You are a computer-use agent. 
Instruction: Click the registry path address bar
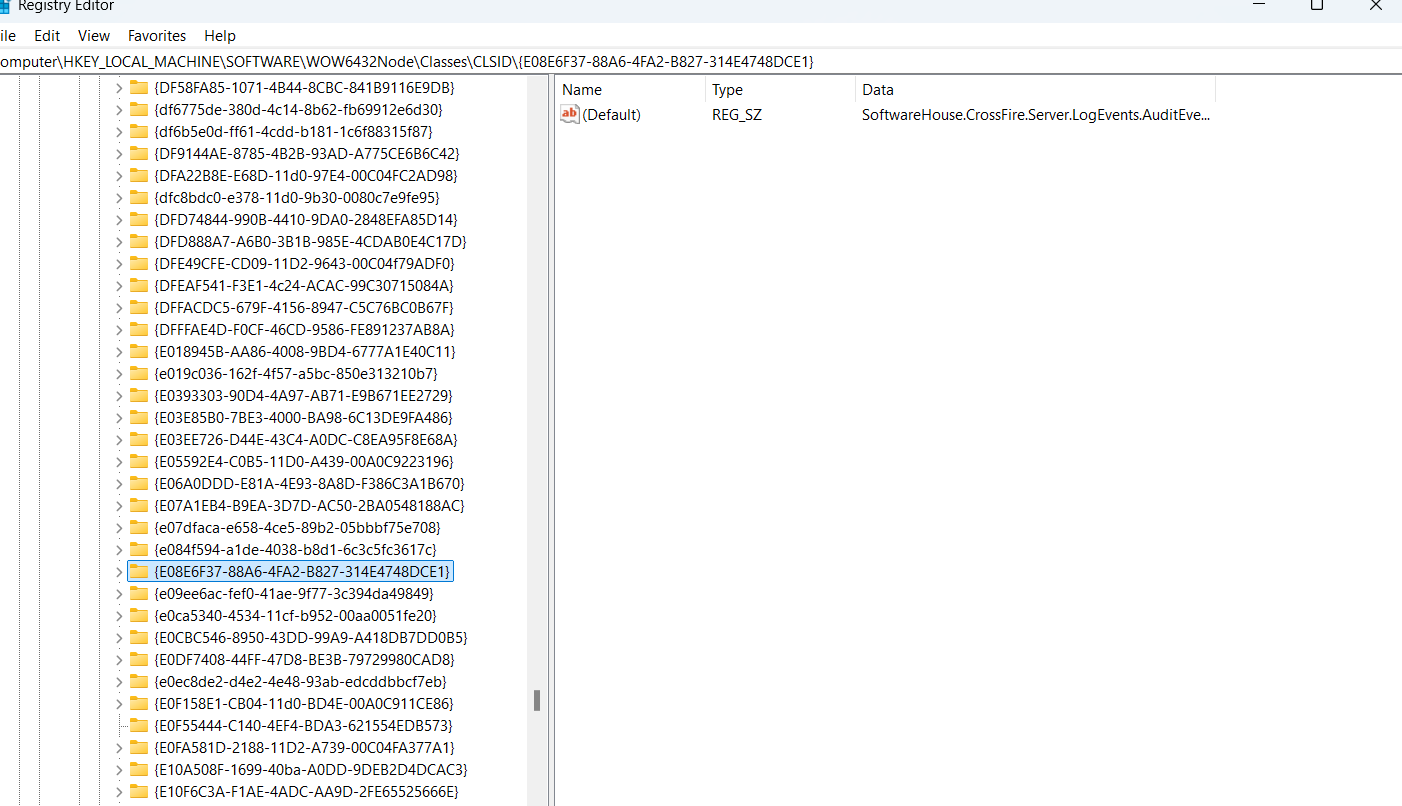click(x=700, y=62)
